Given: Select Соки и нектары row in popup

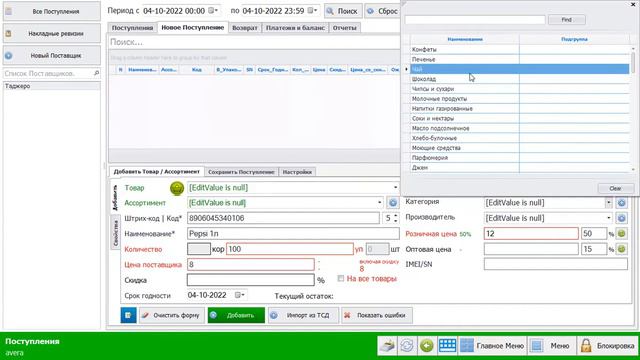Looking at the screenshot, I should point(520,118).
